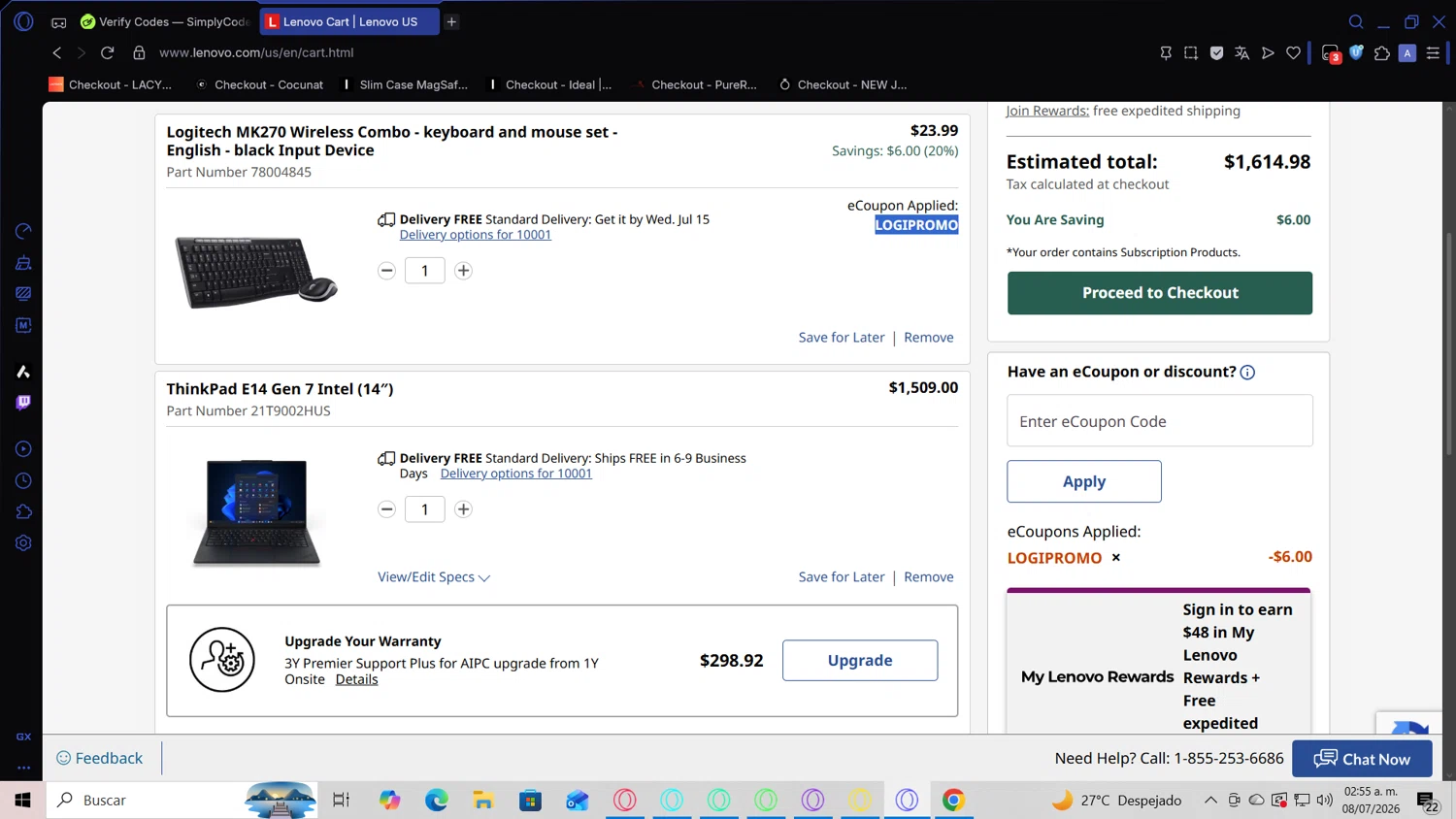This screenshot has height=819, width=1456.
Task: Open Checkout - Ideal bookmark
Action: [x=550, y=84]
